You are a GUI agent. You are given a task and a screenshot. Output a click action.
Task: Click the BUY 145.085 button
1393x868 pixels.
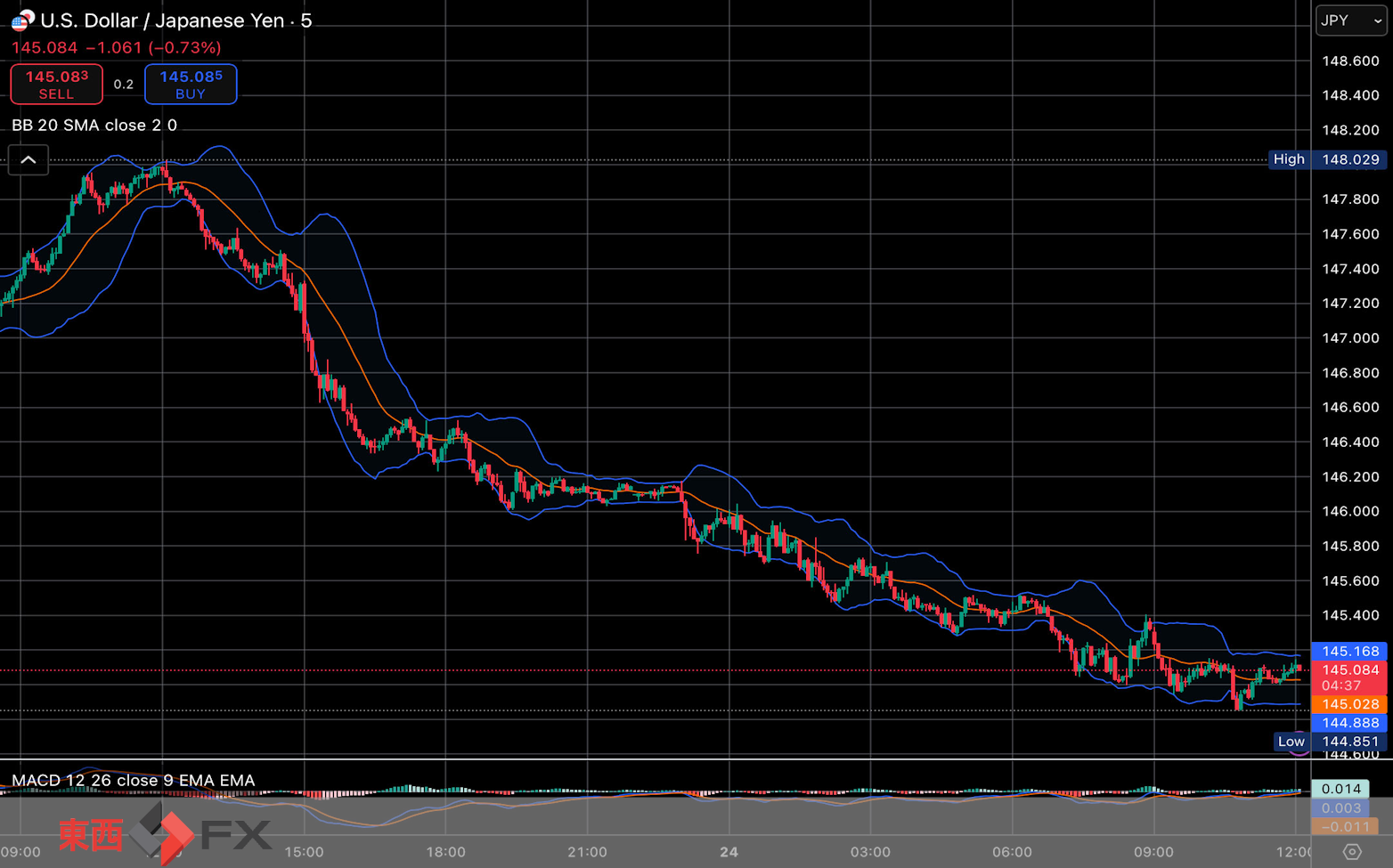(x=191, y=85)
